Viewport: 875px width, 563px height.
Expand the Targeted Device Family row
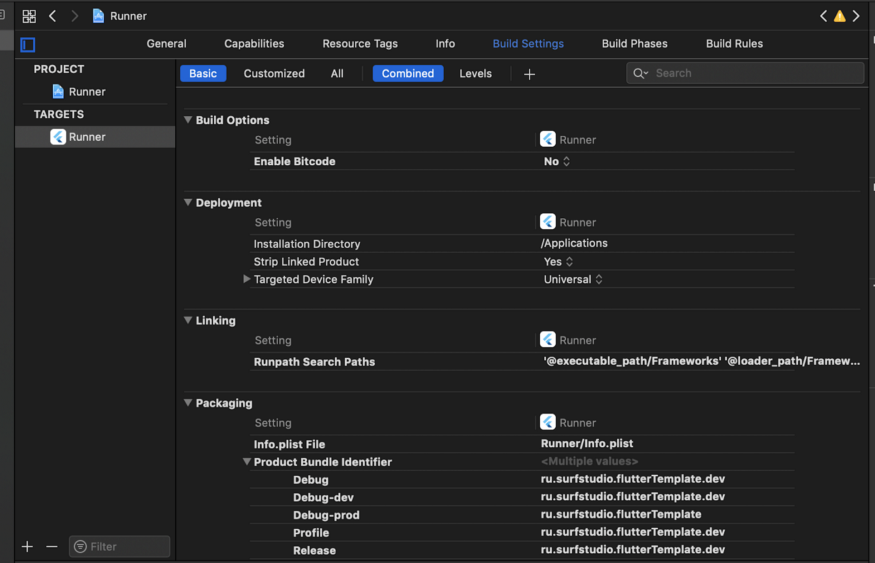tap(247, 280)
